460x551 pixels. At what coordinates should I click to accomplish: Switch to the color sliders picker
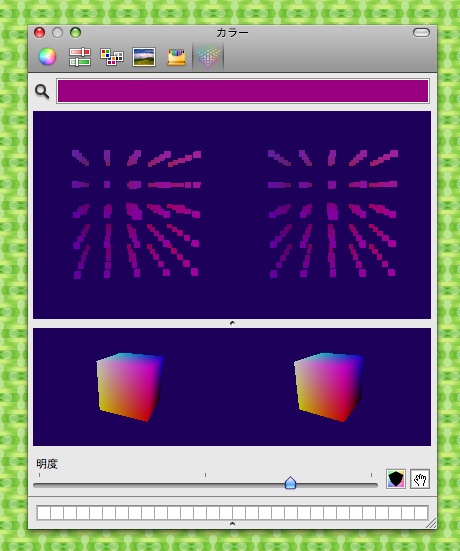coord(80,57)
